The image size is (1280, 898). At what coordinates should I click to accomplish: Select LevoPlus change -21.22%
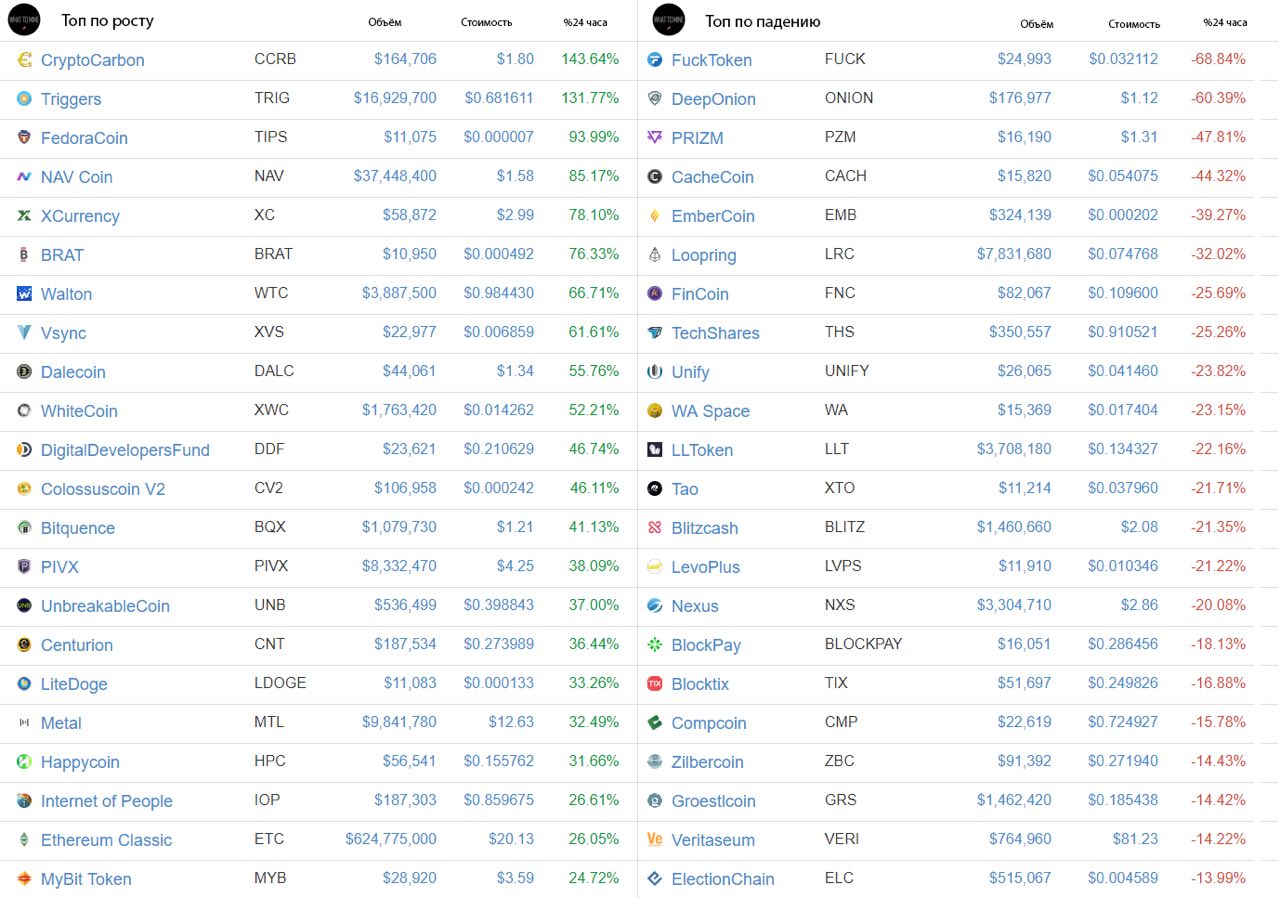pos(1218,566)
